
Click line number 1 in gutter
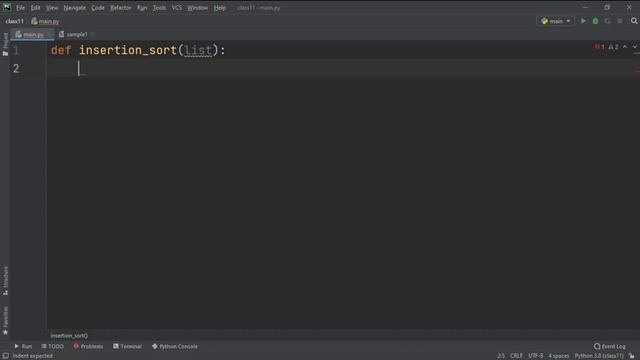pyautogui.click(x=16, y=50)
